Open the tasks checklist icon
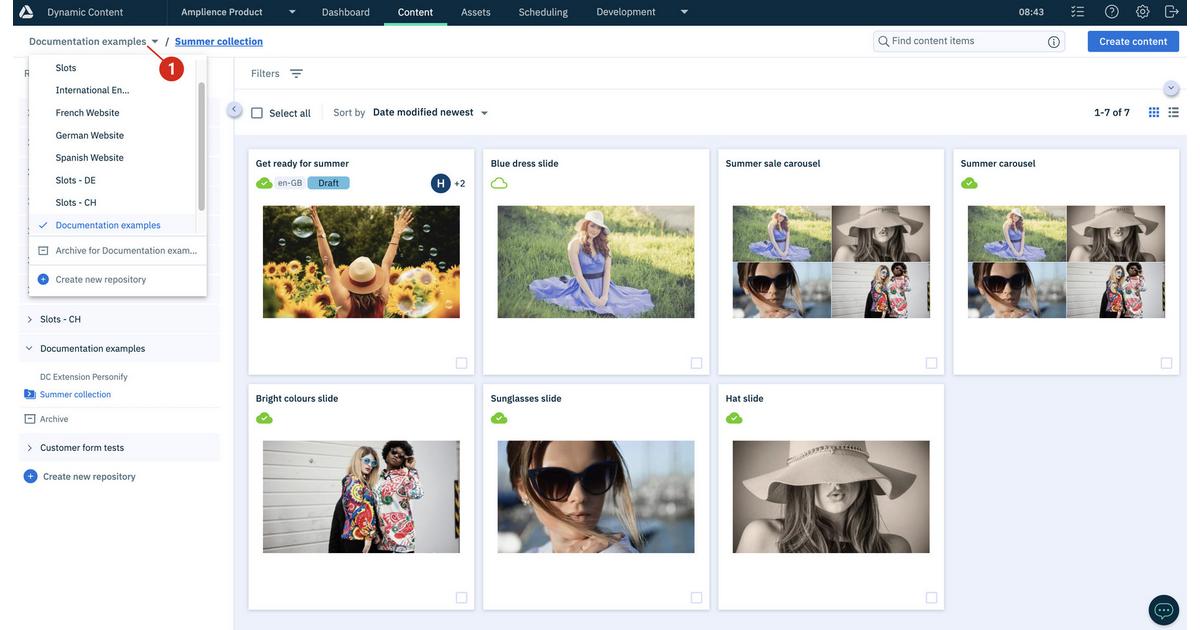The width and height of the screenshot is (1200, 630). tap(1077, 12)
